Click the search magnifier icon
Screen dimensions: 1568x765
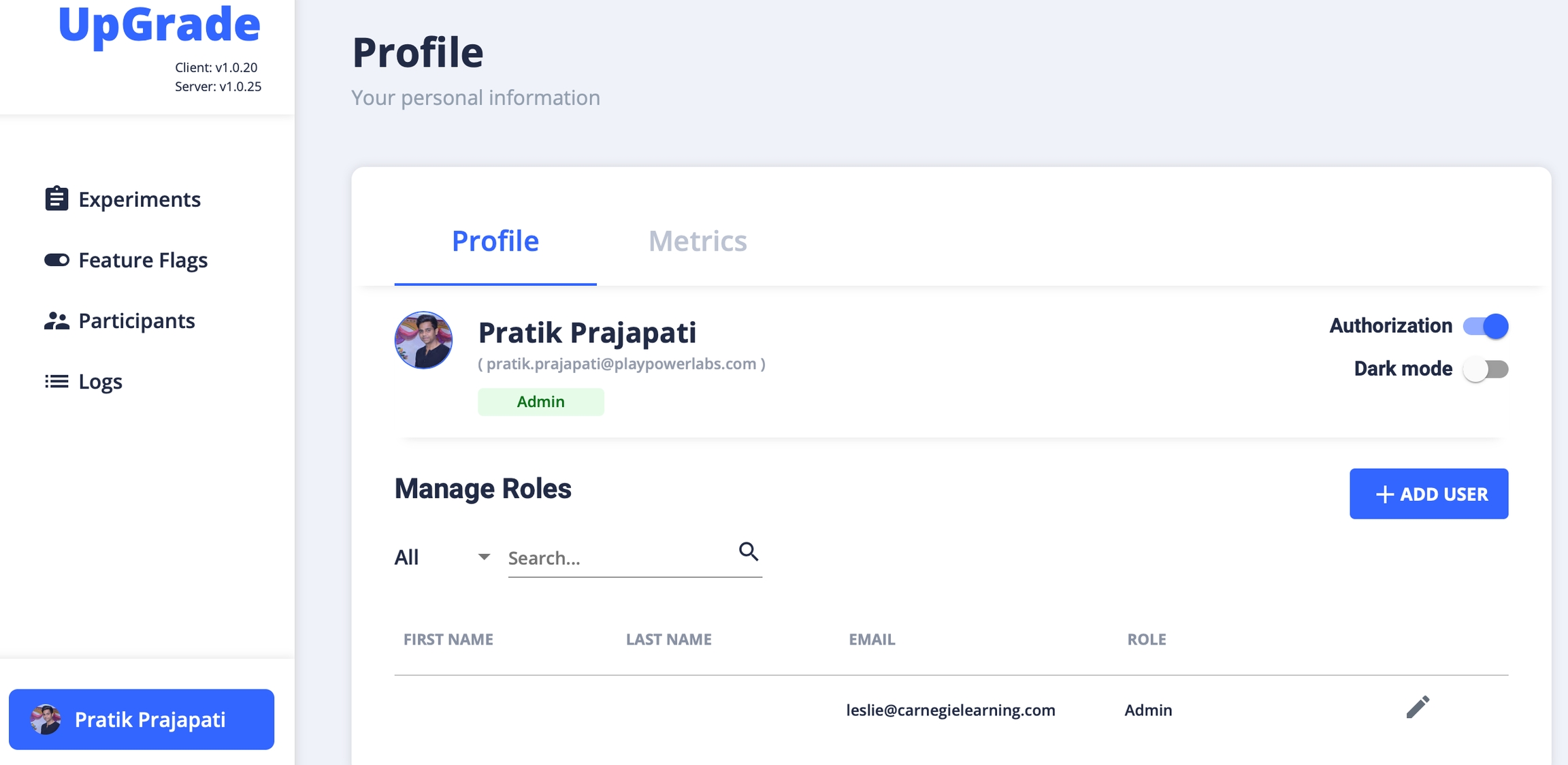(x=748, y=551)
